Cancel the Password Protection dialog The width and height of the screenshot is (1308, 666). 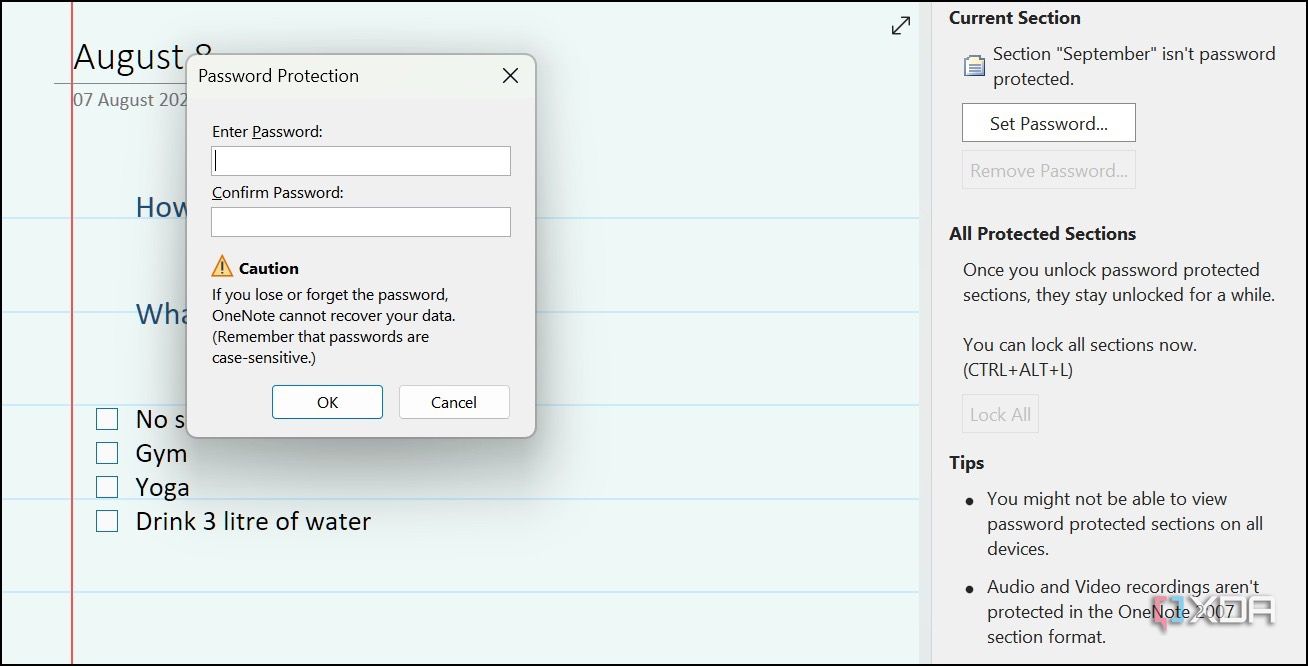click(454, 402)
